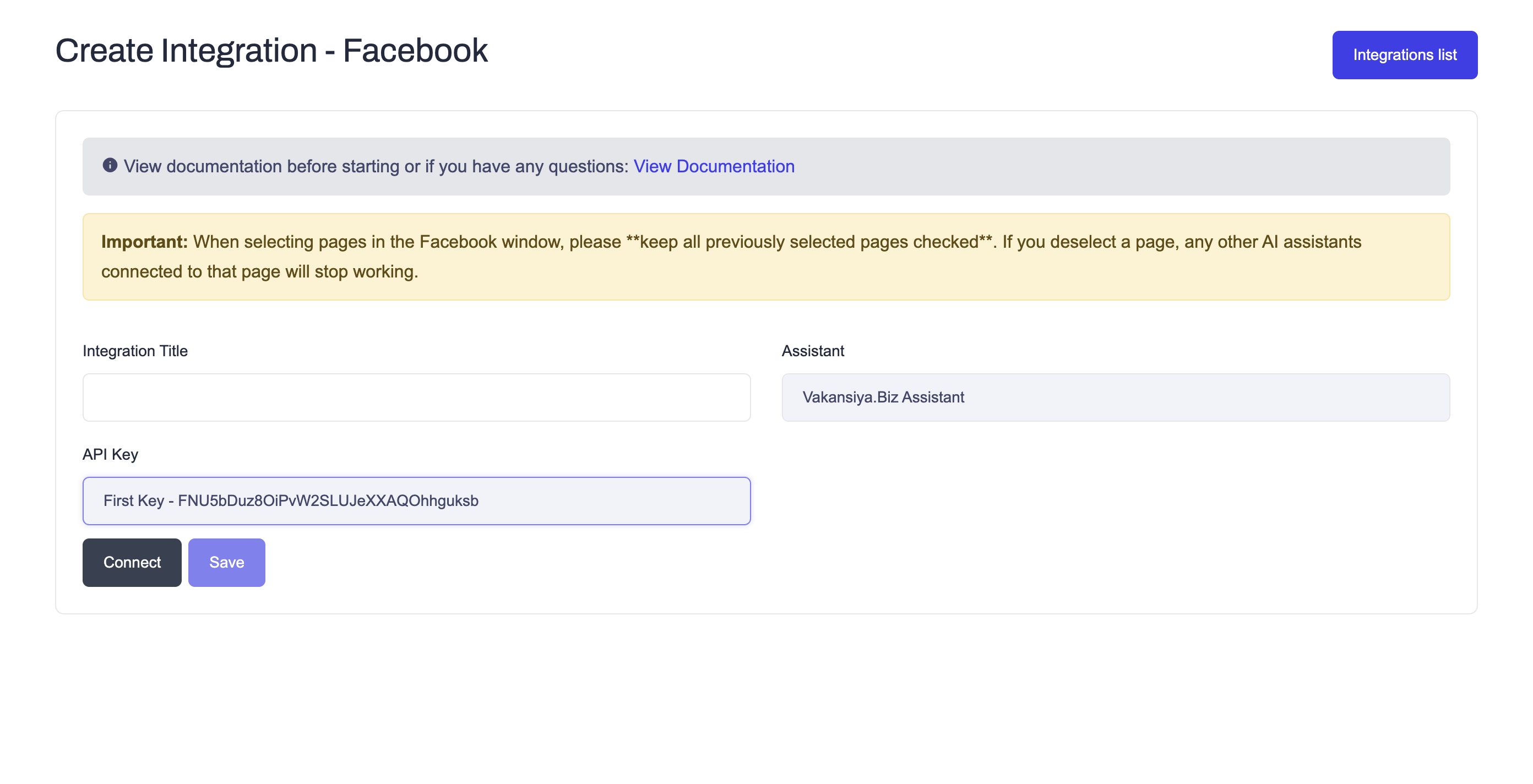Click the Connect button
1533x784 pixels.
[x=132, y=562]
